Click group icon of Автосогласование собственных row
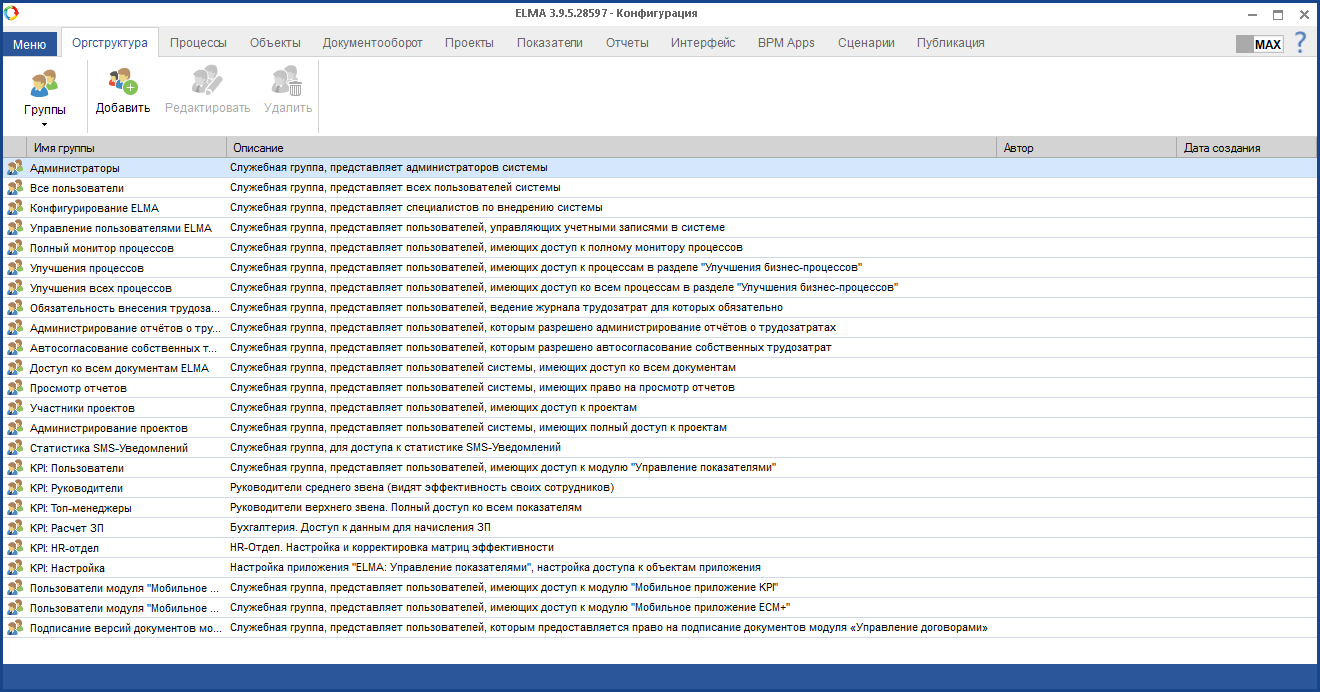 point(15,348)
